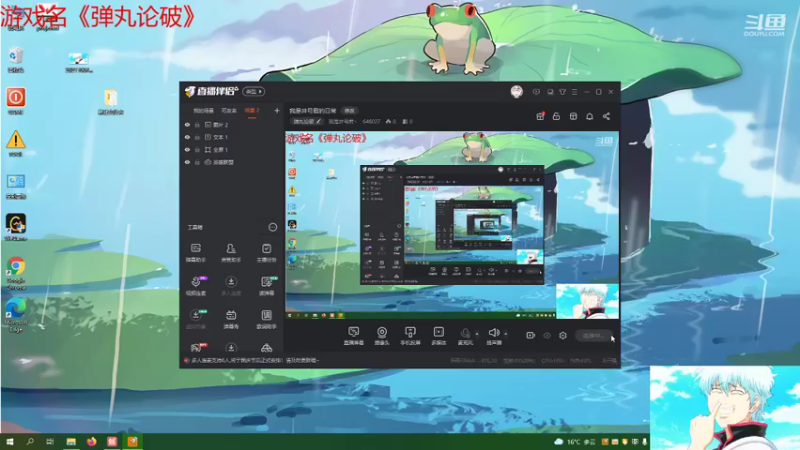The width and height of the screenshot is (800, 450).
Task: Open the 主播任务 streamer tasks tool
Action: point(266,253)
